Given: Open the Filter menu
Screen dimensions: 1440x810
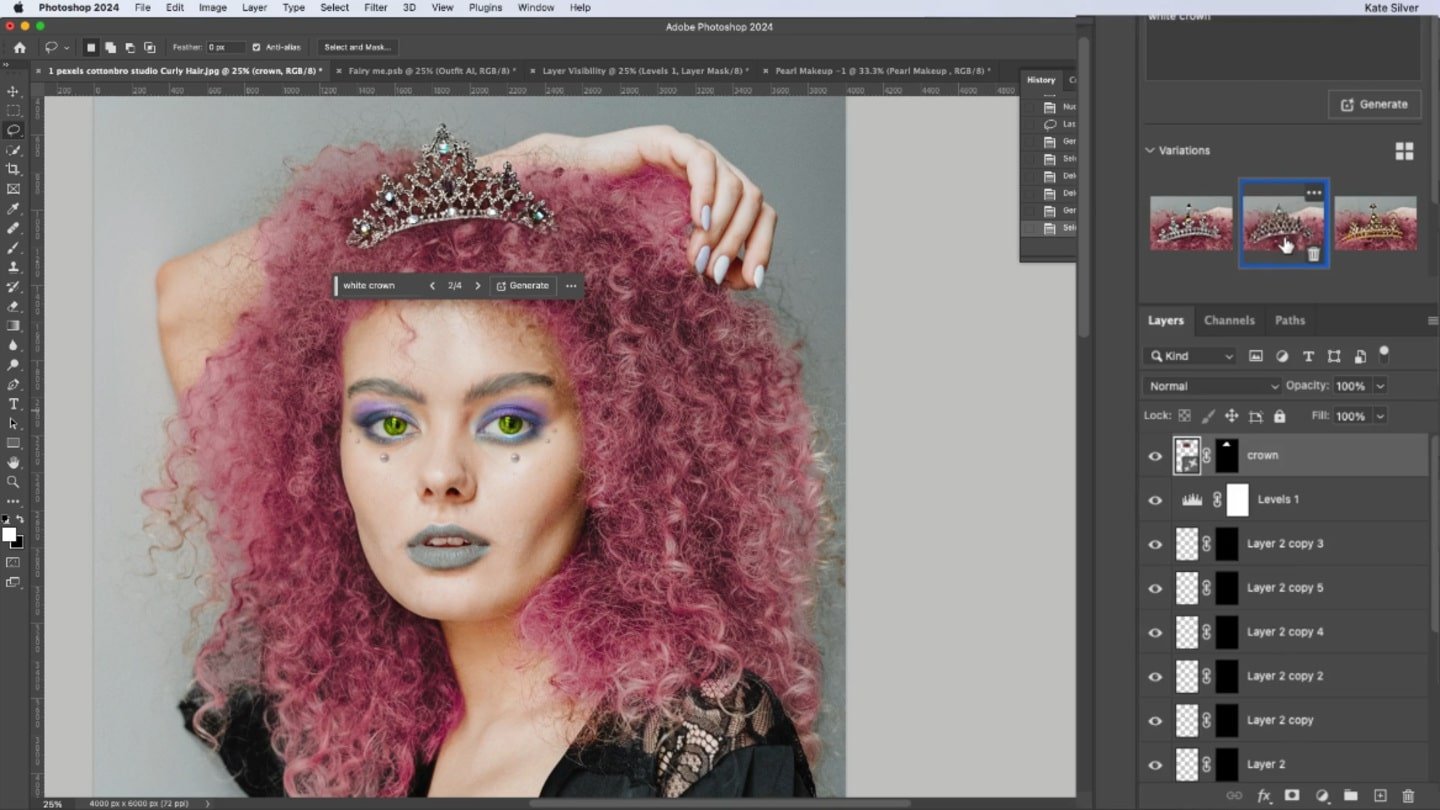Looking at the screenshot, I should click(375, 7).
